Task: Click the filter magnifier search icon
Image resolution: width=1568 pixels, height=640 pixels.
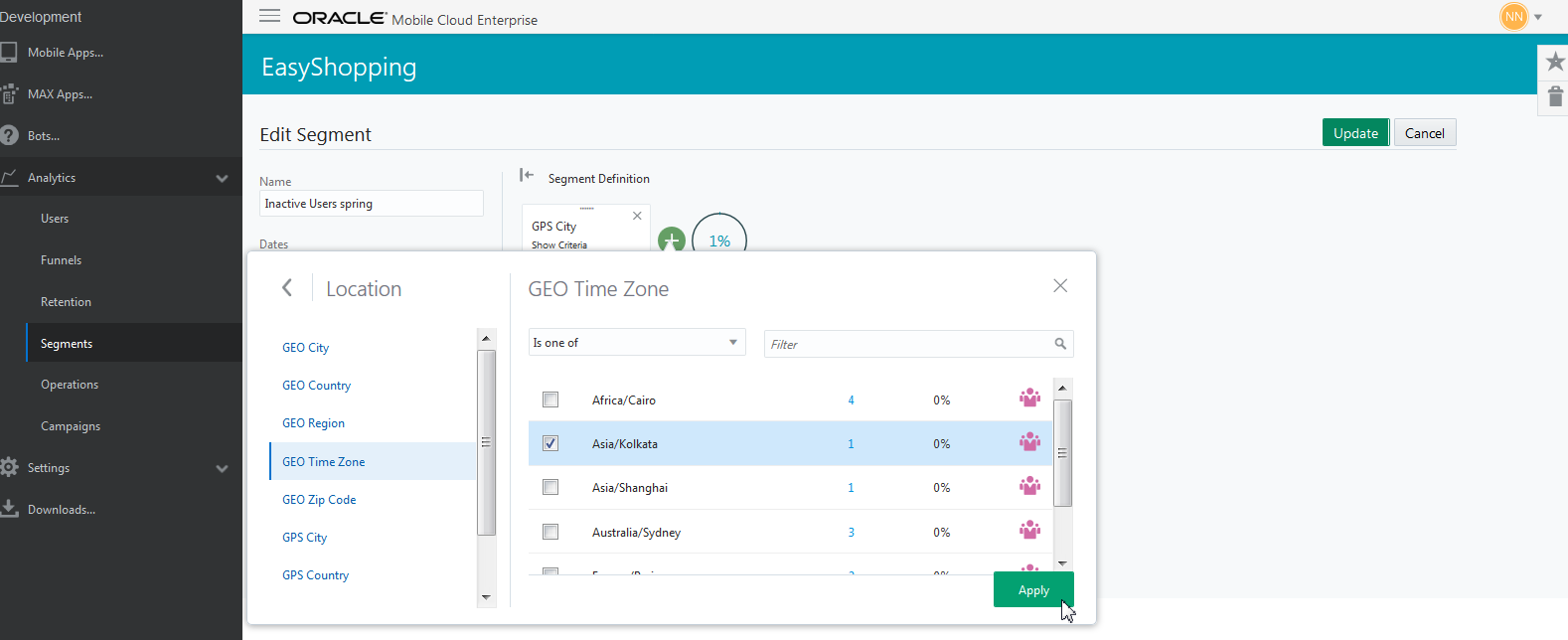Action: coord(1060,344)
